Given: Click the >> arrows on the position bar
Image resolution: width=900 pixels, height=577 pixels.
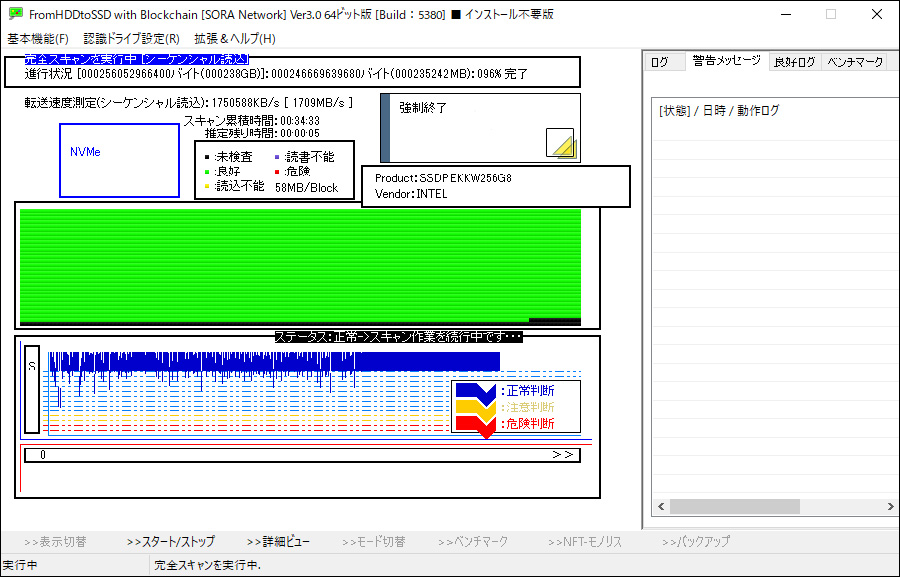Looking at the screenshot, I should tap(562, 455).
